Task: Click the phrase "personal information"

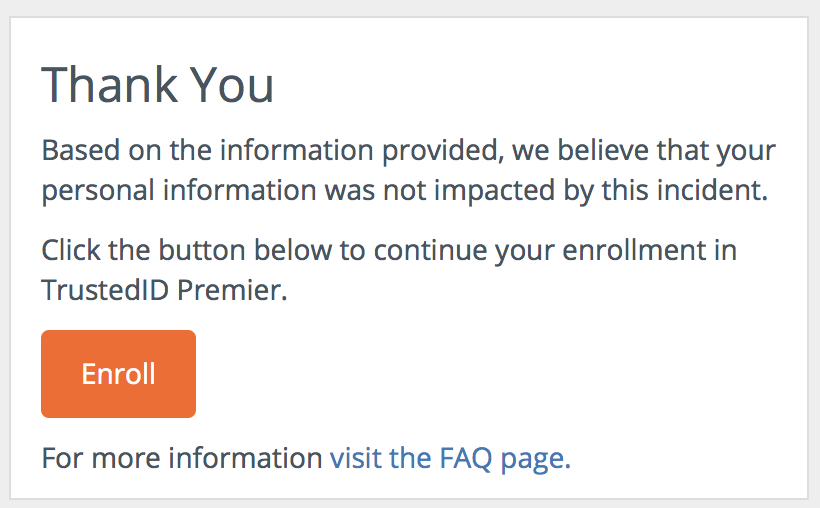Action: [173, 190]
